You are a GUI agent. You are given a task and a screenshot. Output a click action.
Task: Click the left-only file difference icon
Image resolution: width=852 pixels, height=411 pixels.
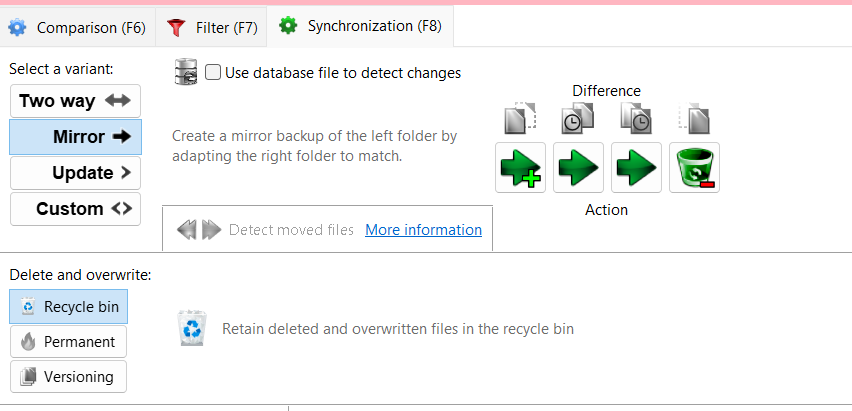tap(520, 118)
